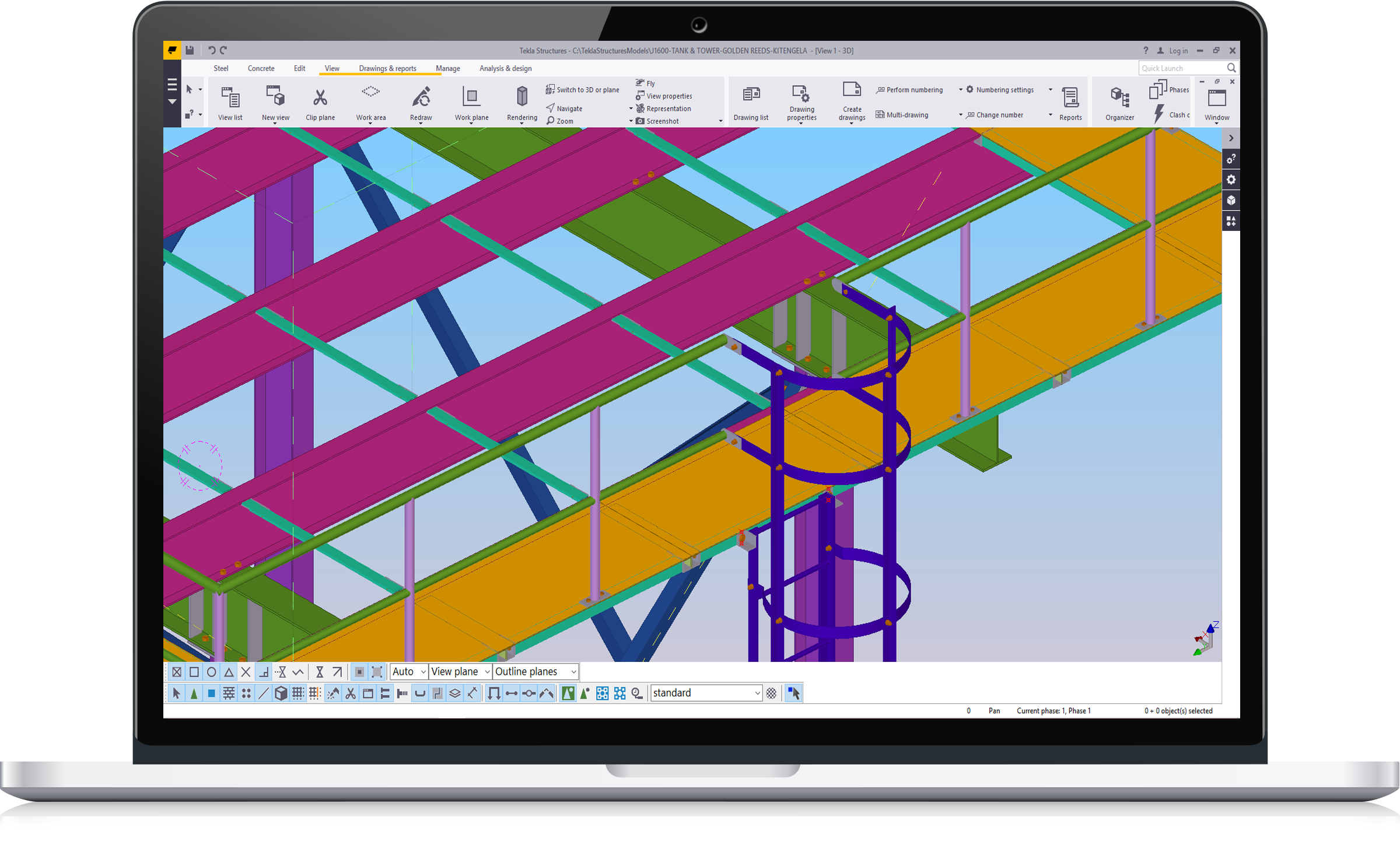Open the standard selection filter dropdown

(x=706, y=693)
